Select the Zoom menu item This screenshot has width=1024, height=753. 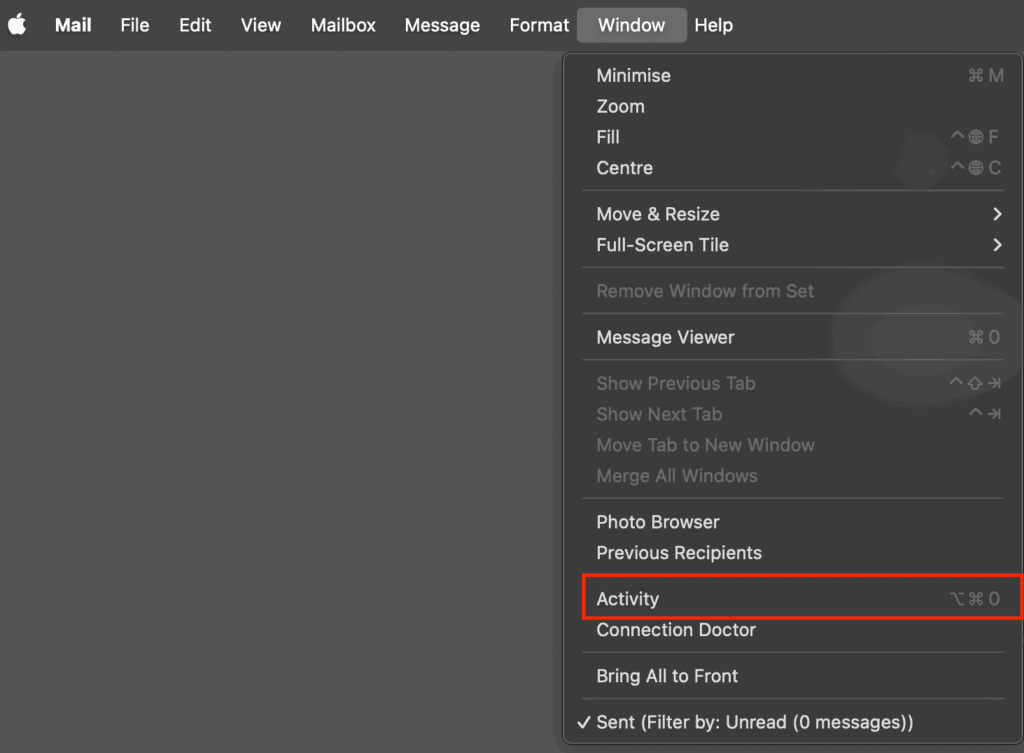[793, 106]
